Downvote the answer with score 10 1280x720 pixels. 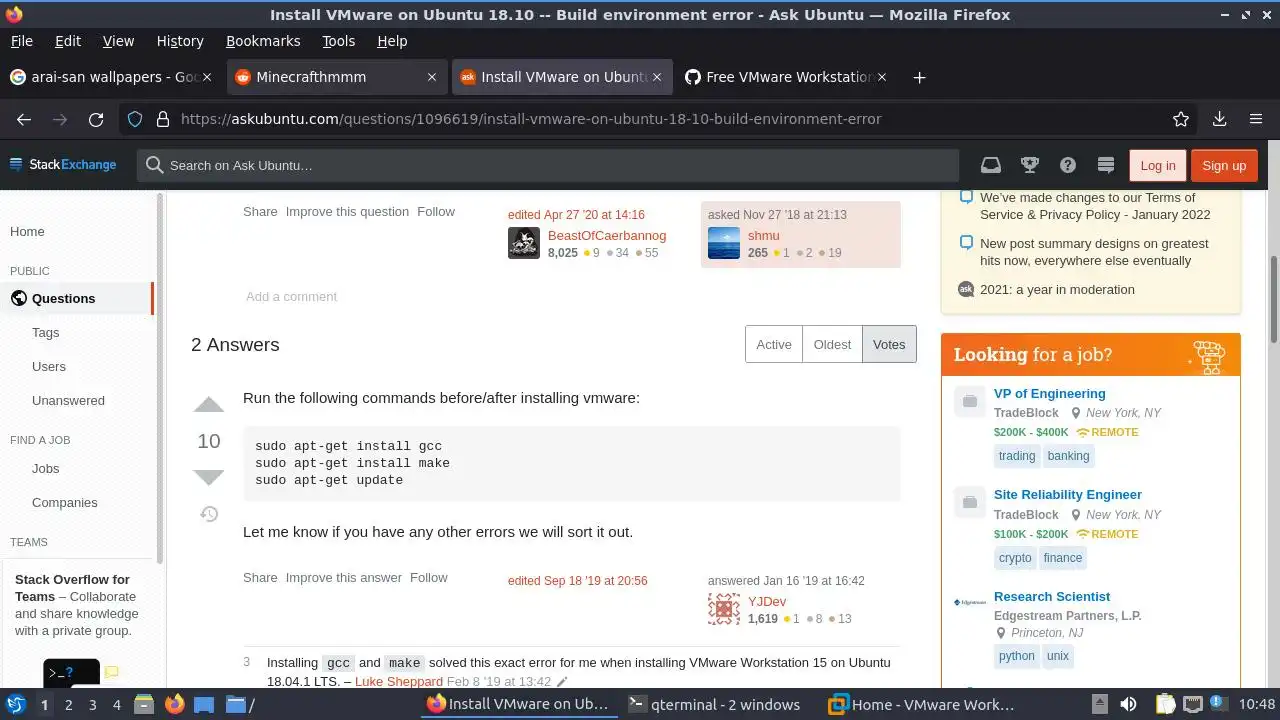pyautogui.click(x=208, y=477)
